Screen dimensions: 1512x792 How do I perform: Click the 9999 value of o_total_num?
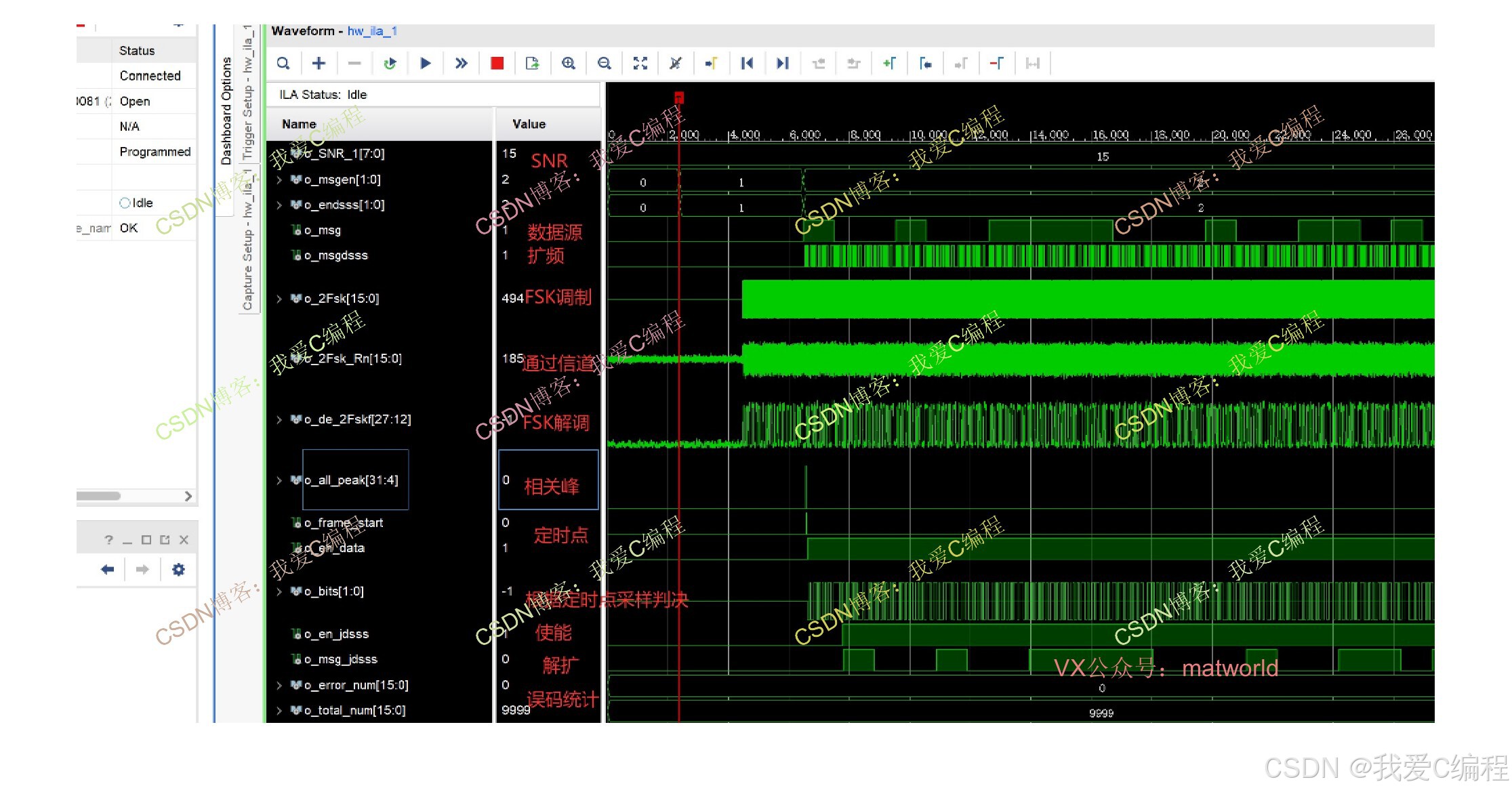pos(516,710)
